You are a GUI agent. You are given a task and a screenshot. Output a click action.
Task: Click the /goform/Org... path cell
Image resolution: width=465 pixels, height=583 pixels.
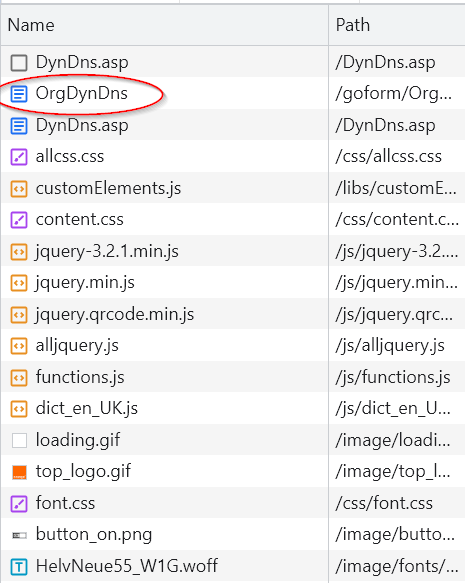click(x=397, y=94)
